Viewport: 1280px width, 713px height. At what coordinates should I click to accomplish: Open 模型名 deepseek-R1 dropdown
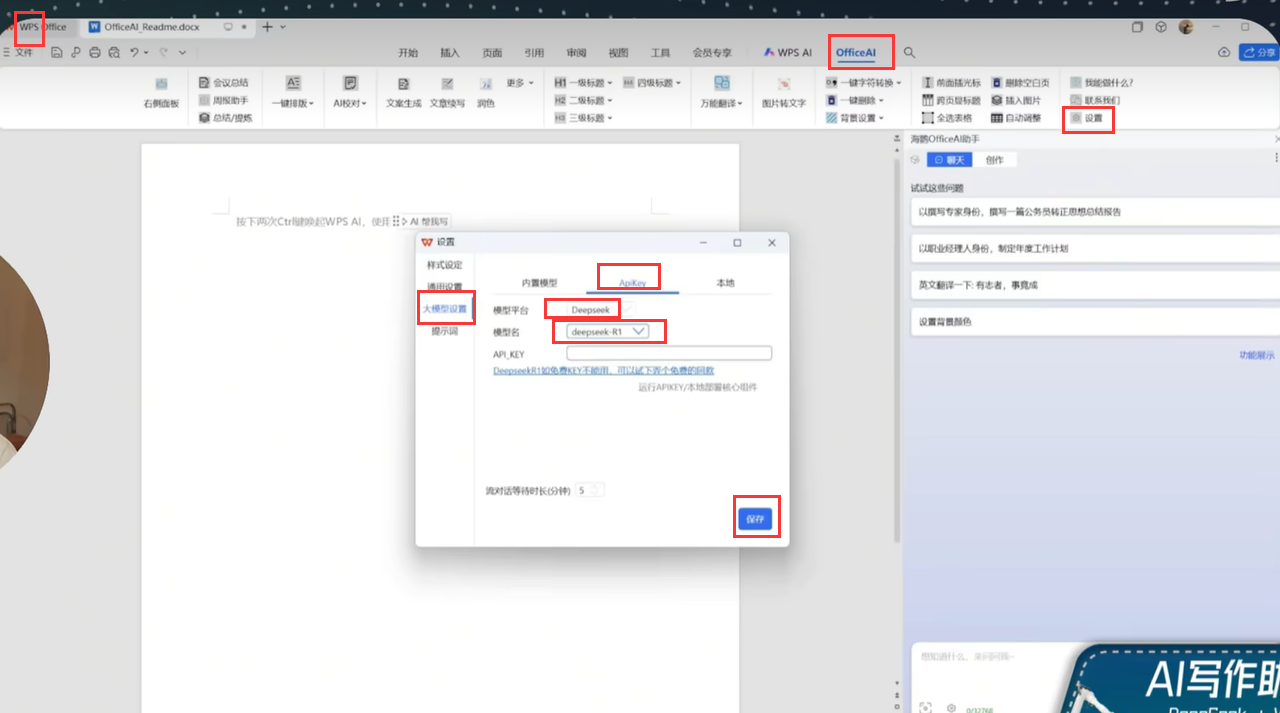pos(609,331)
